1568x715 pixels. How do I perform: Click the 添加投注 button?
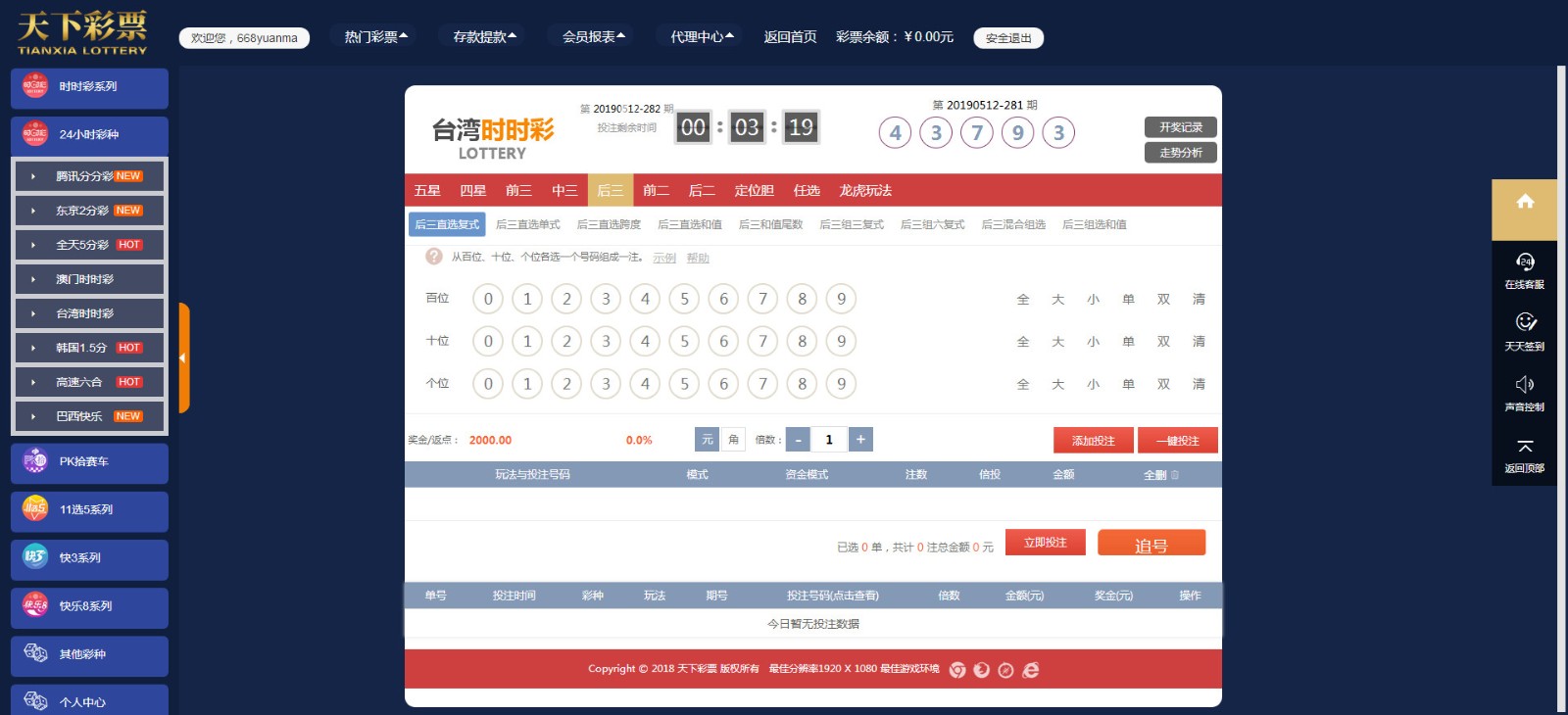(x=1093, y=441)
